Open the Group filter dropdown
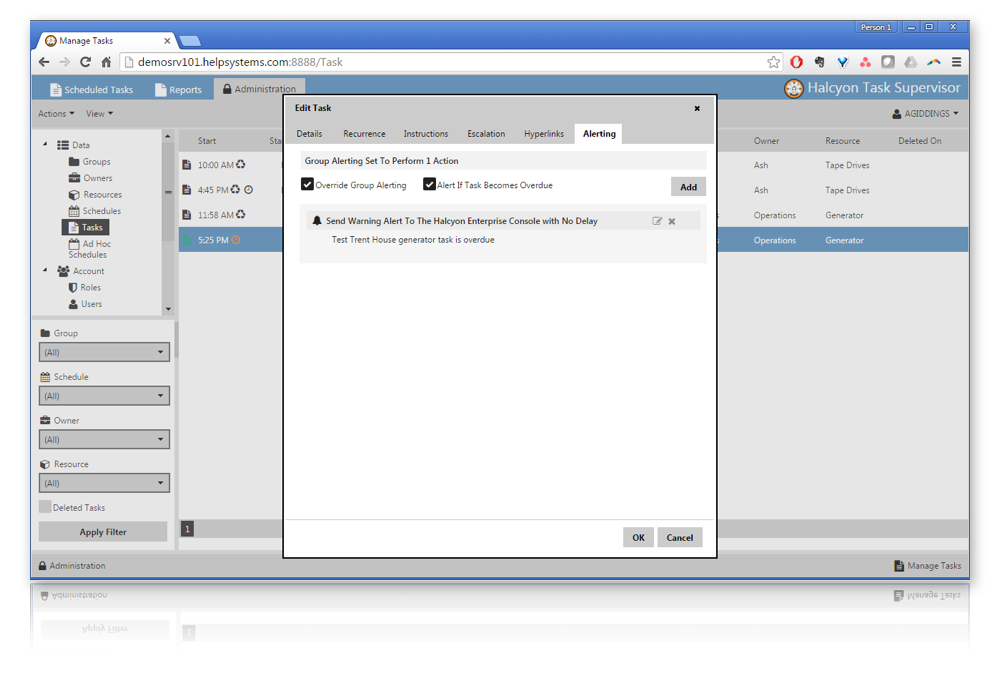1000x675 pixels. [x=104, y=352]
